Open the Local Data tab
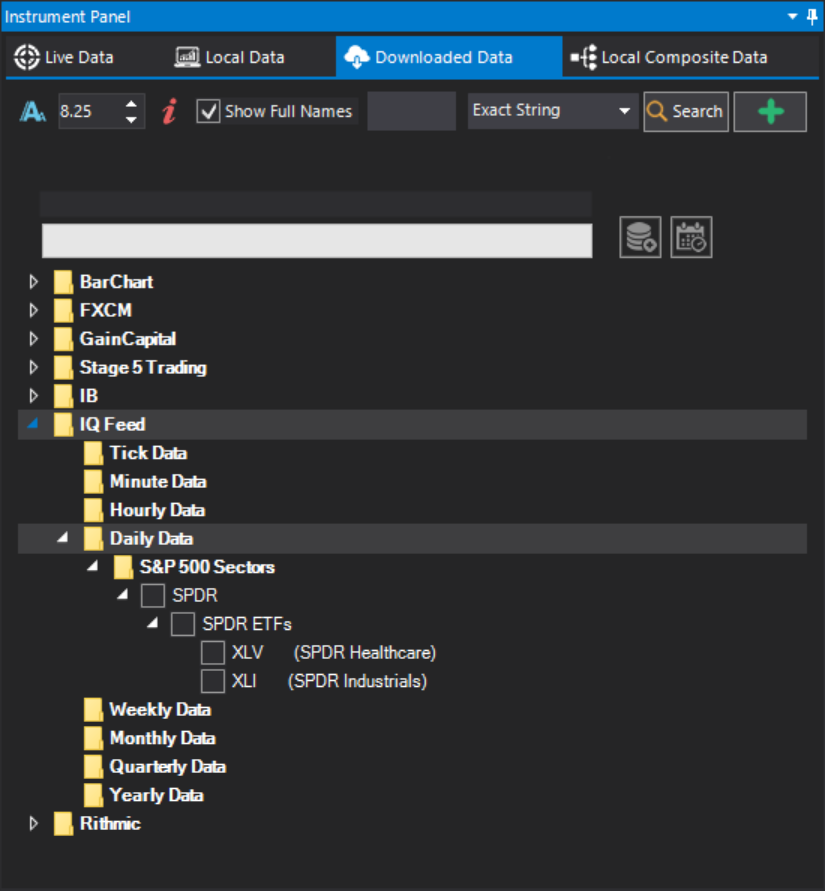Viewport: 825px width, 891px height. tap(230, 57)
